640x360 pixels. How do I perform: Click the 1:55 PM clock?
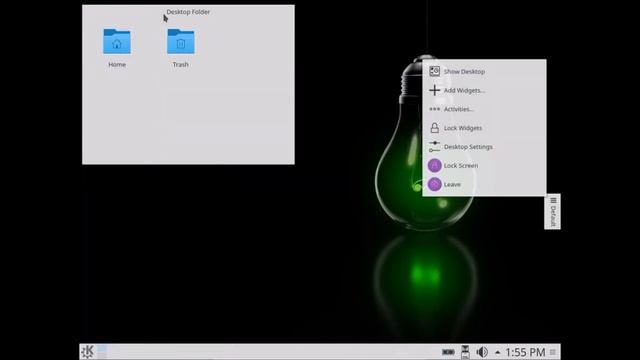[x=525, y=352]
